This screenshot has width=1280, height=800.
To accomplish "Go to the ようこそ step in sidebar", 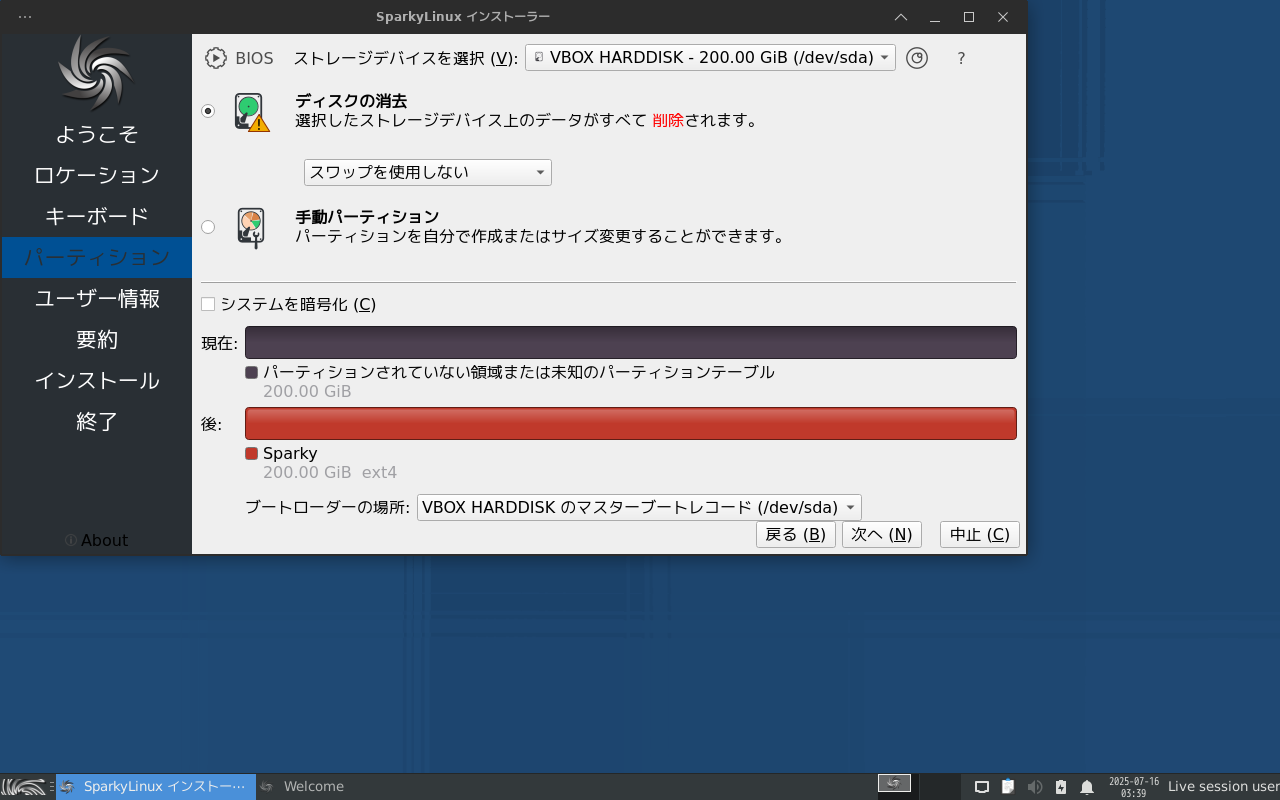I will [x=96, y=134].
